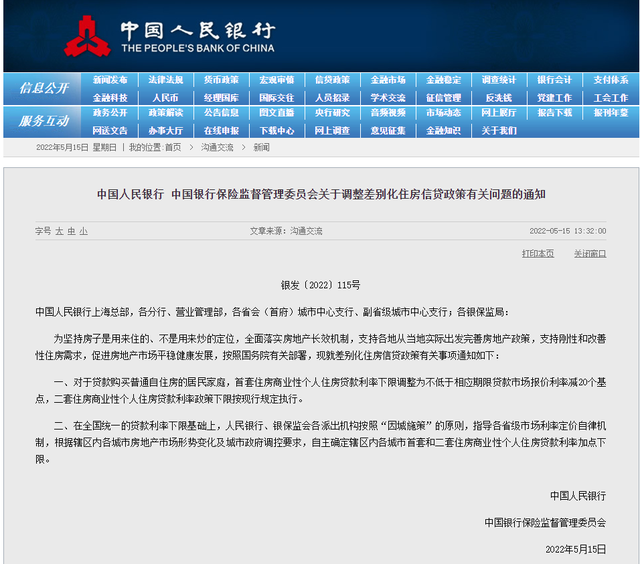Click the 新闻 breadcrumb item
640x564 pixels.
(261, 147)
